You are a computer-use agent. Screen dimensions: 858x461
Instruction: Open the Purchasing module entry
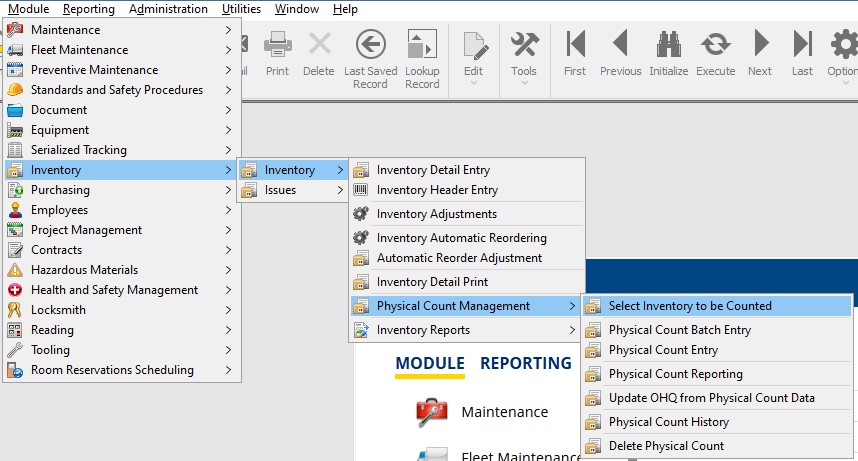tap(60, 190)
